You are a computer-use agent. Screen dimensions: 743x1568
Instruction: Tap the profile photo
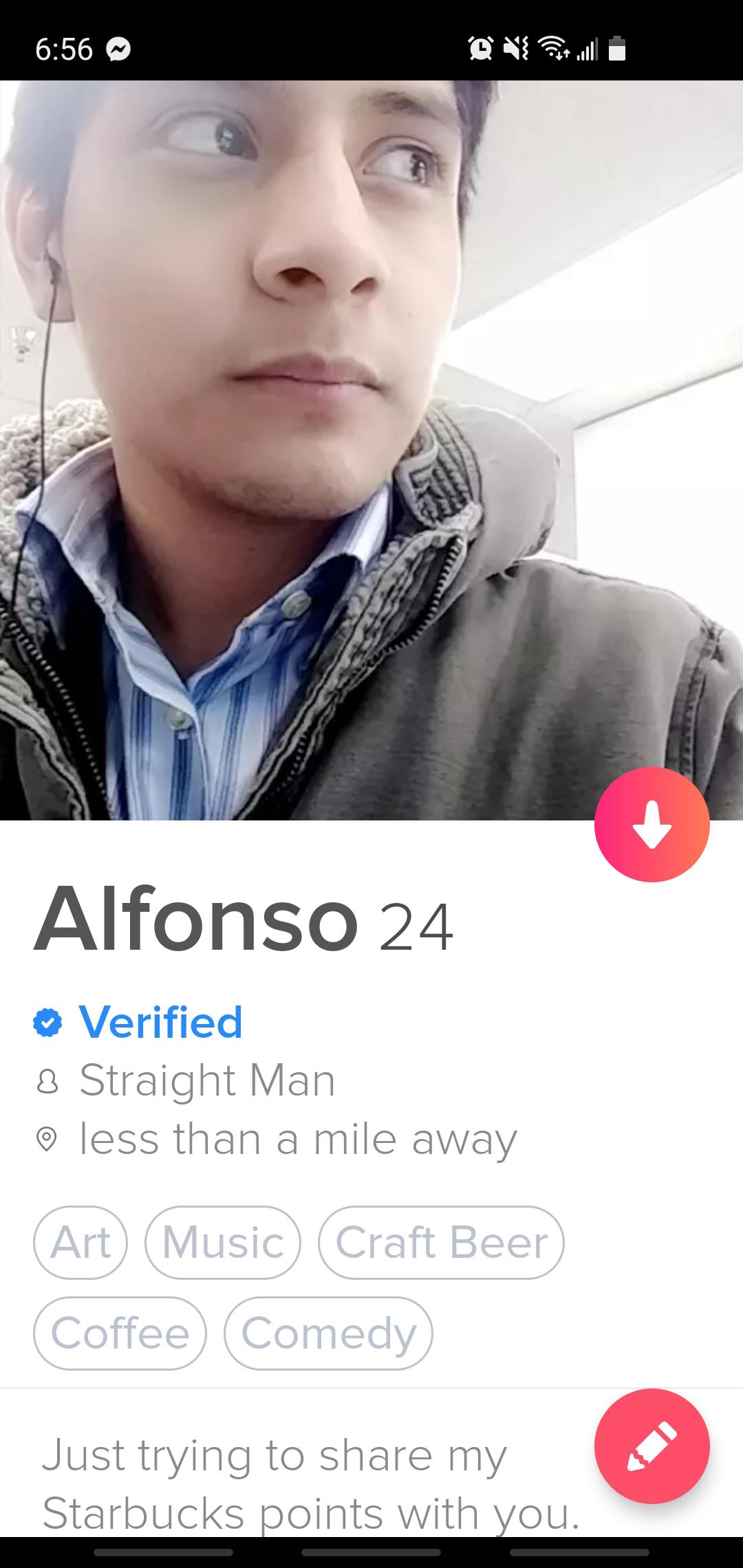pyautogui.click(x=371, y=450)
